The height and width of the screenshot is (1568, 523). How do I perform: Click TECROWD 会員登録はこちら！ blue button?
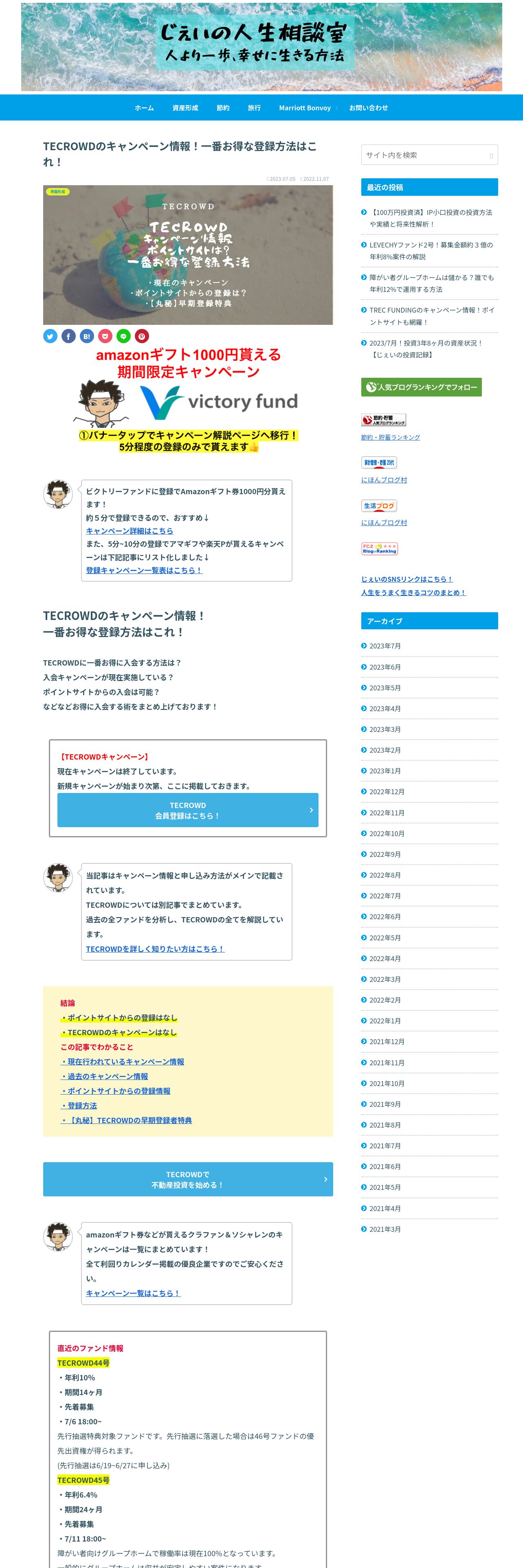point(187,810)
